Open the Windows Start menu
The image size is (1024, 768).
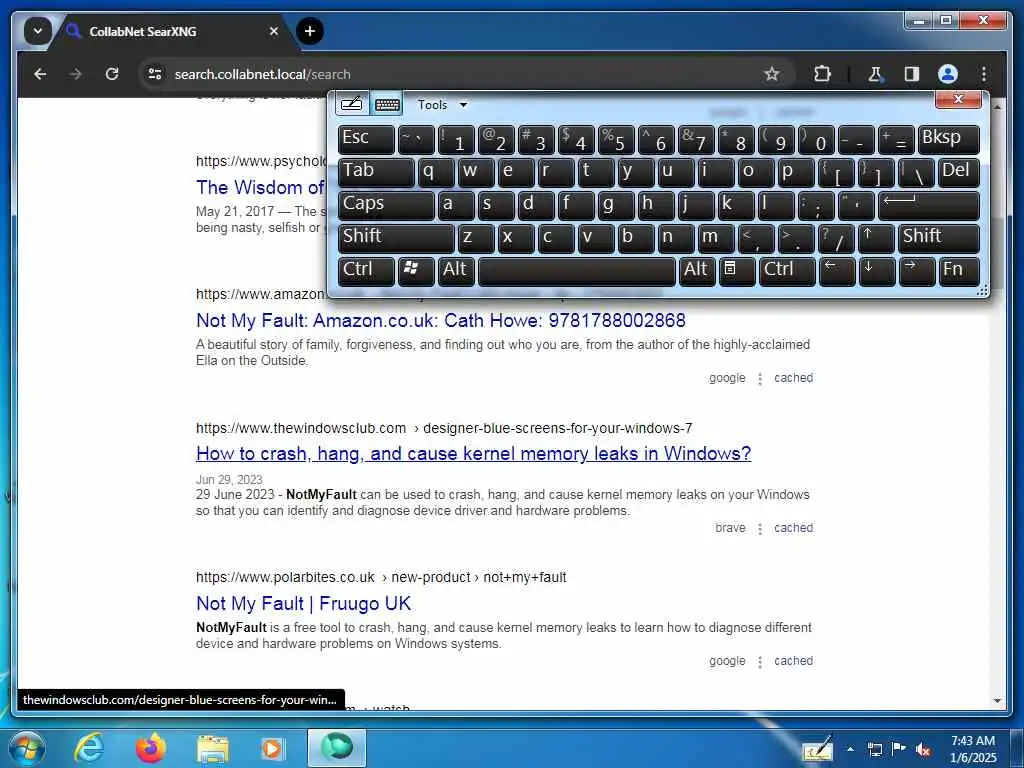(x=27, y=748)
